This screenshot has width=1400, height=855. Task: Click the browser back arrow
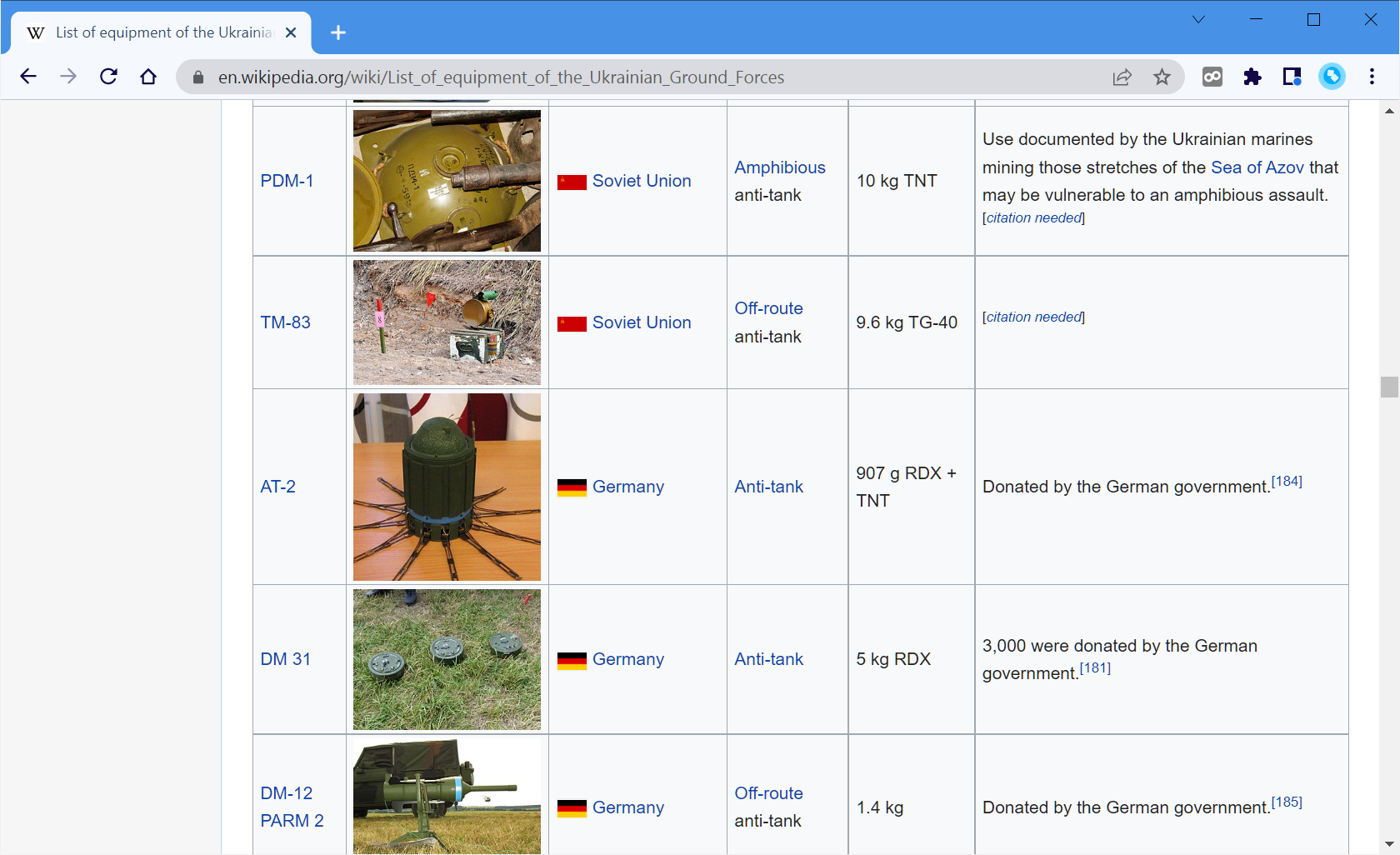click(28, 77)
